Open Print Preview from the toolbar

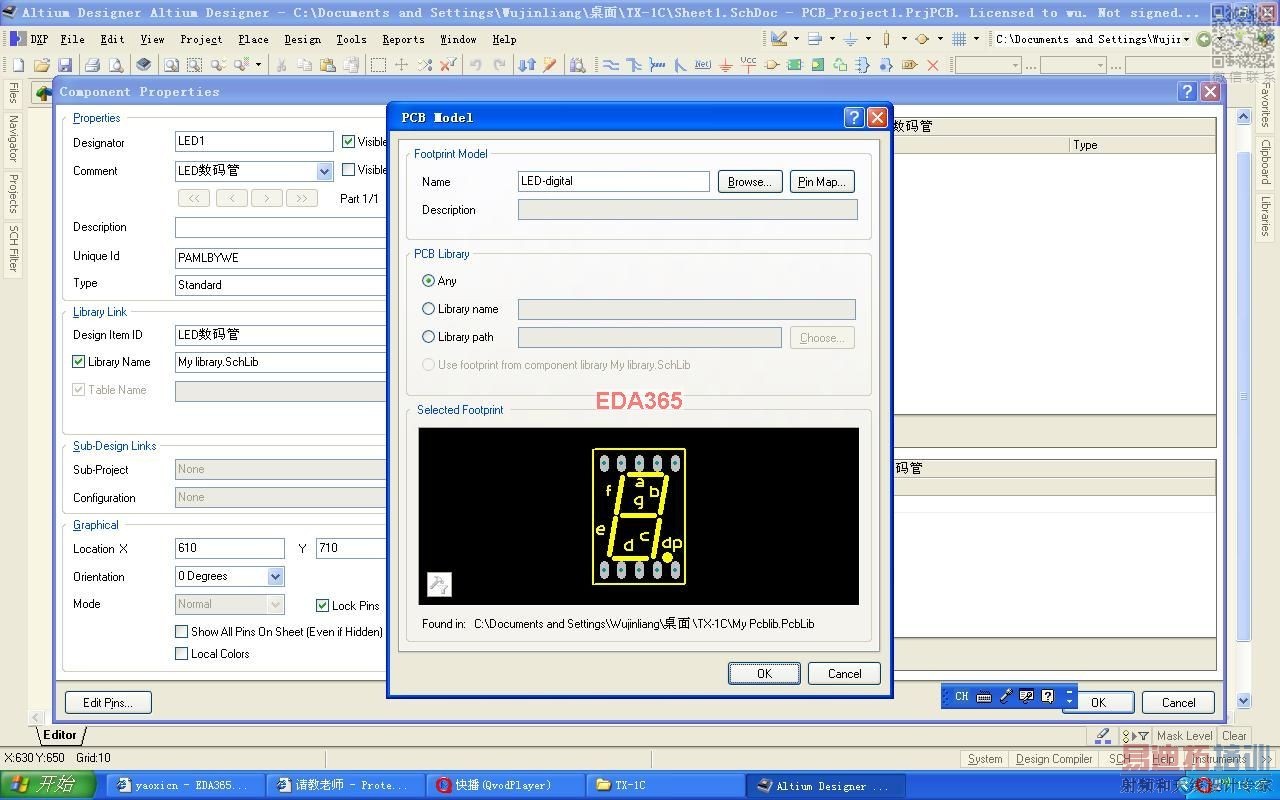(x=116, y=65)
